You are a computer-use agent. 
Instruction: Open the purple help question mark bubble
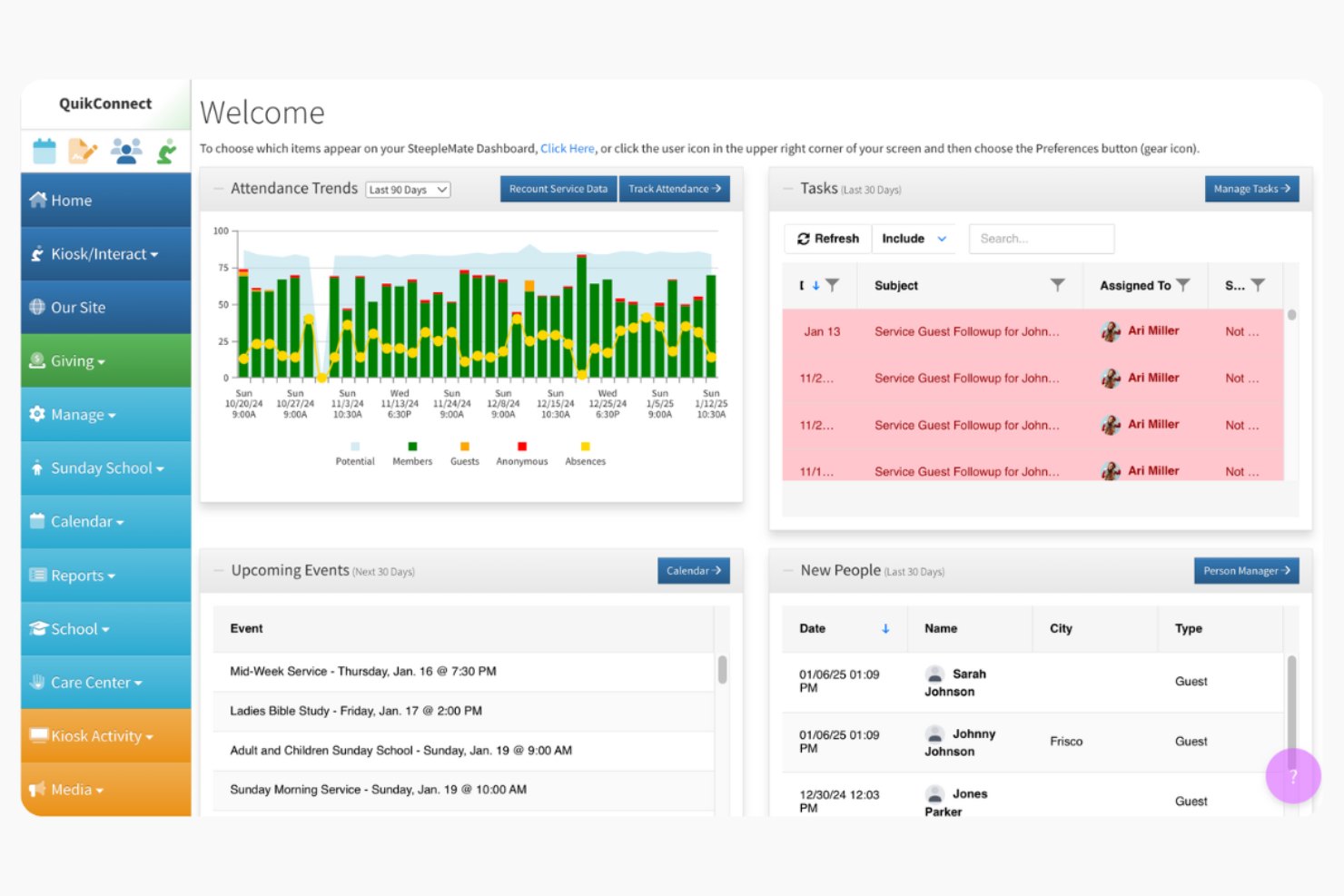click(1293, 776)
